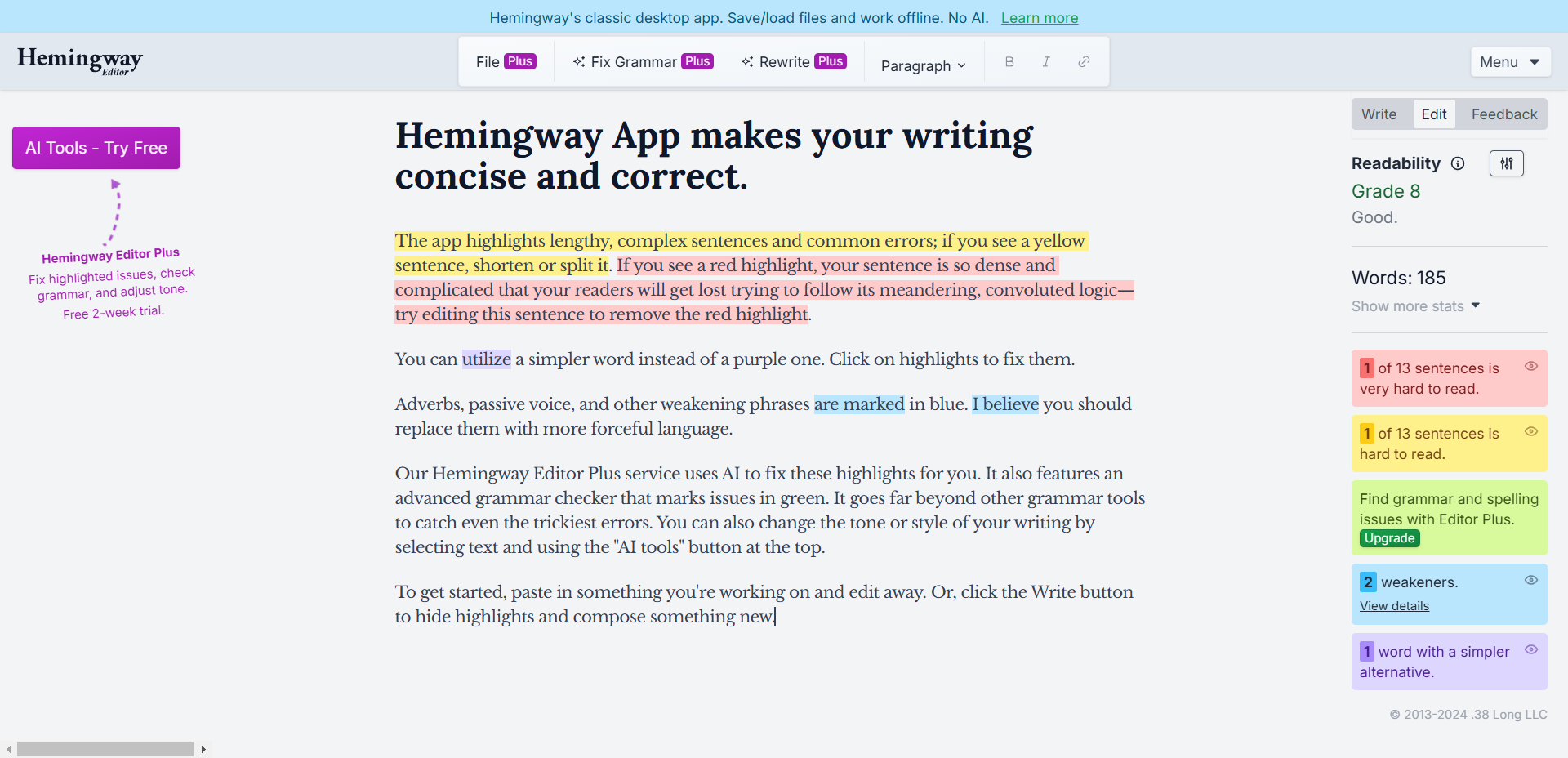Open the Paragraph style dropdown
Image resolution: width=1568 pixels, height=758 pixels.
924,65
